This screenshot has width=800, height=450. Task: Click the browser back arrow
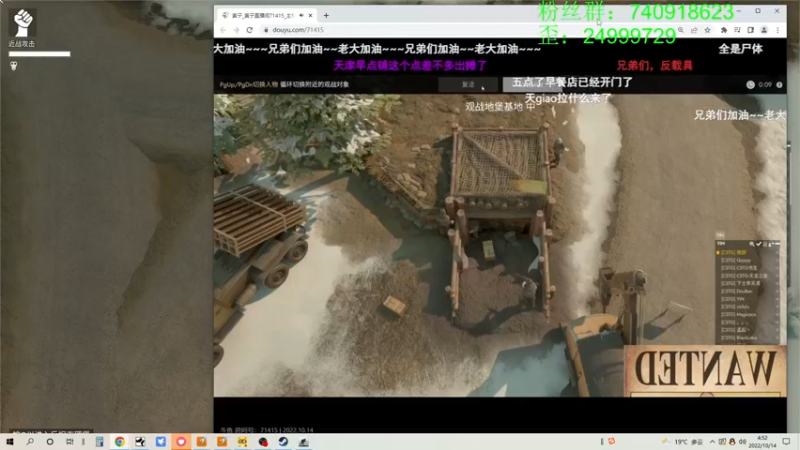(x=223, y=30)
